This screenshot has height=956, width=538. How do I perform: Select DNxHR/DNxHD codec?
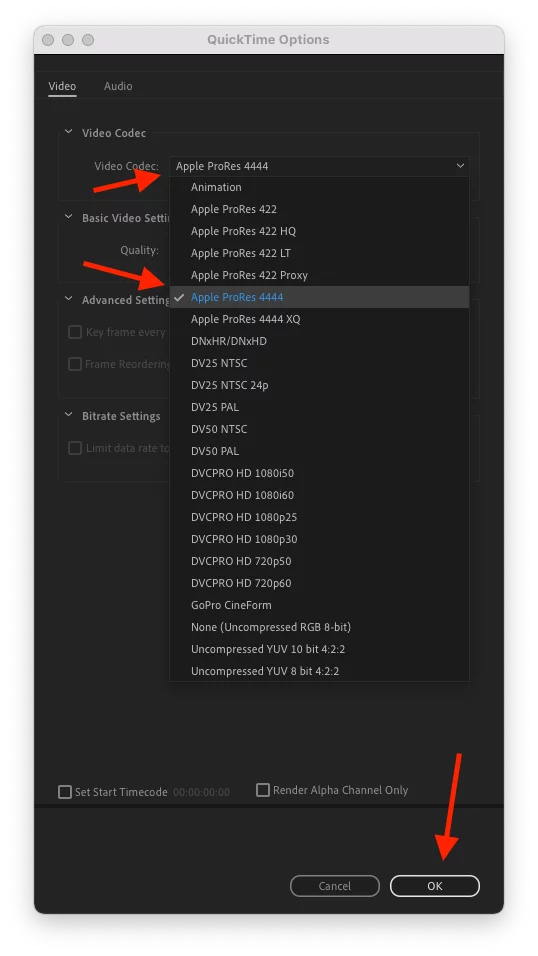319,341
